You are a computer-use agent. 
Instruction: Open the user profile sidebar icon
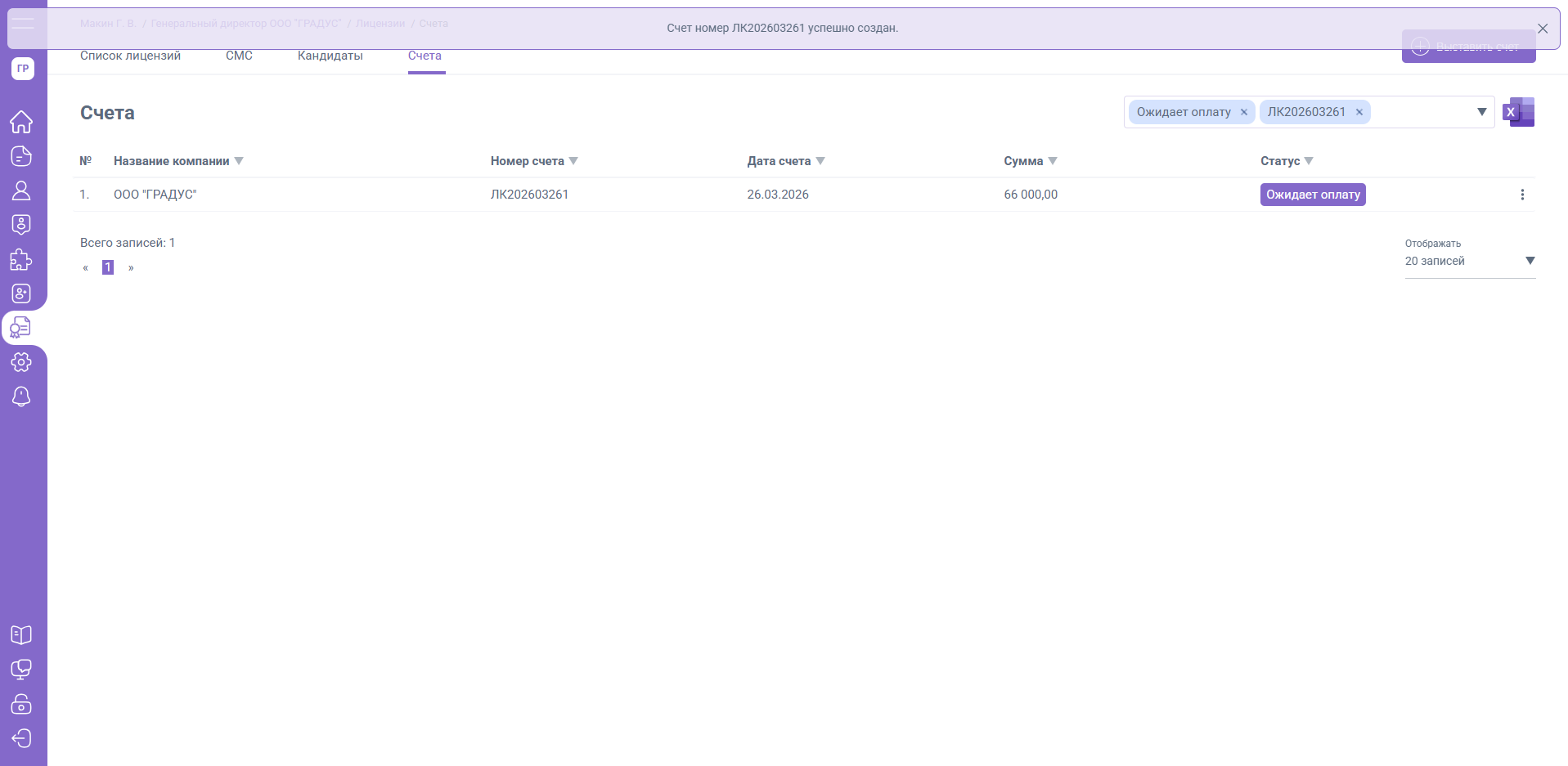21,190
